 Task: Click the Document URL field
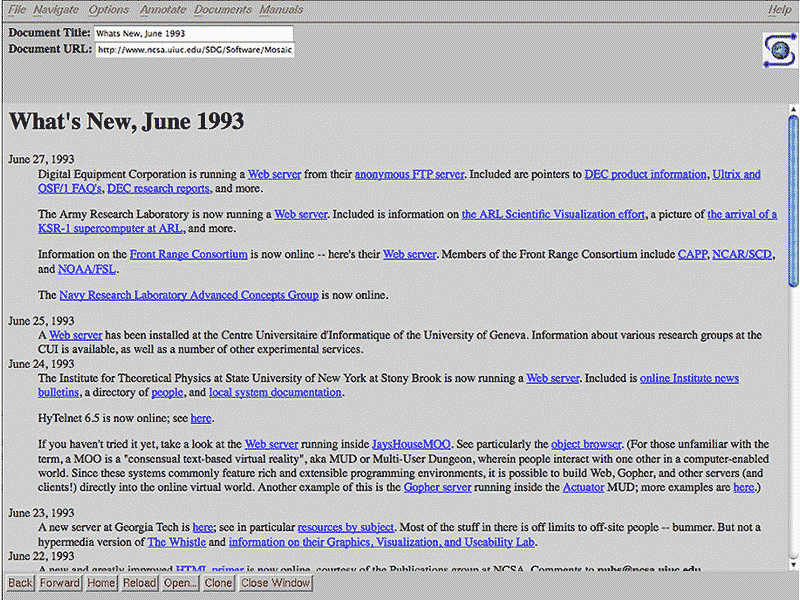pyautogui.click(x=194, y=50)
